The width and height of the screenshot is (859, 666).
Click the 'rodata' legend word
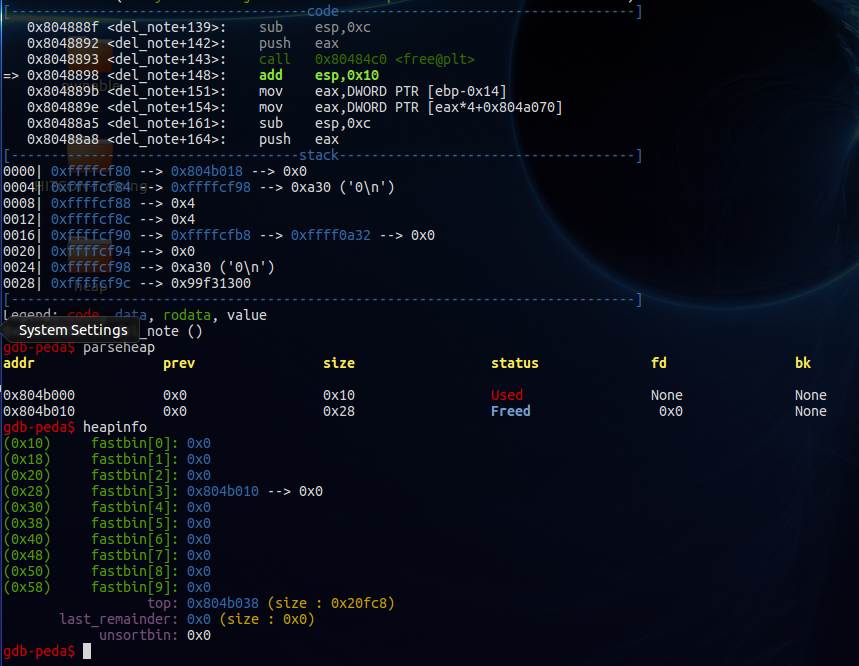click(187, 315)
